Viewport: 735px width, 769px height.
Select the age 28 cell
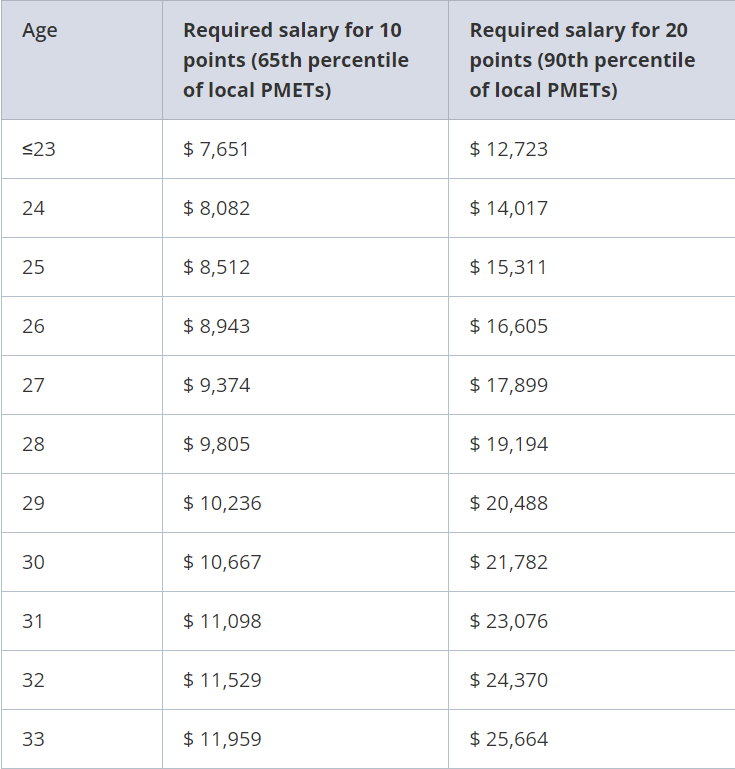(33, 444)
